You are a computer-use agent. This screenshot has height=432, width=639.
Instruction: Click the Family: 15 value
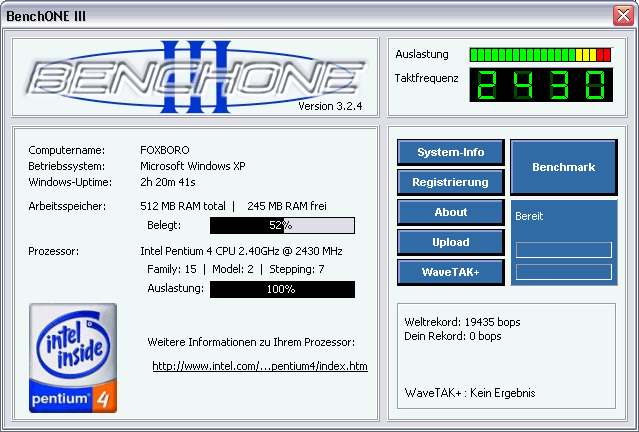point(172,269)
